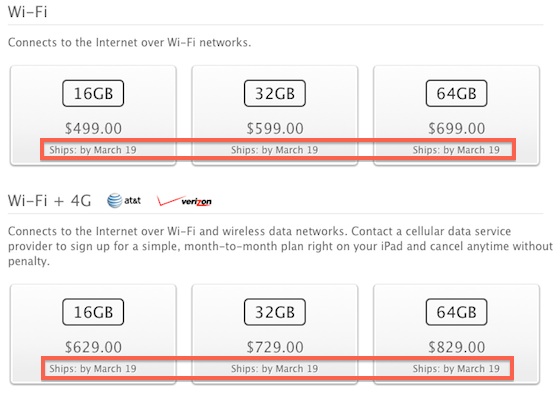Click ships date under $729.00 model
The image size is (560, 395).
[x=275, y=369]
